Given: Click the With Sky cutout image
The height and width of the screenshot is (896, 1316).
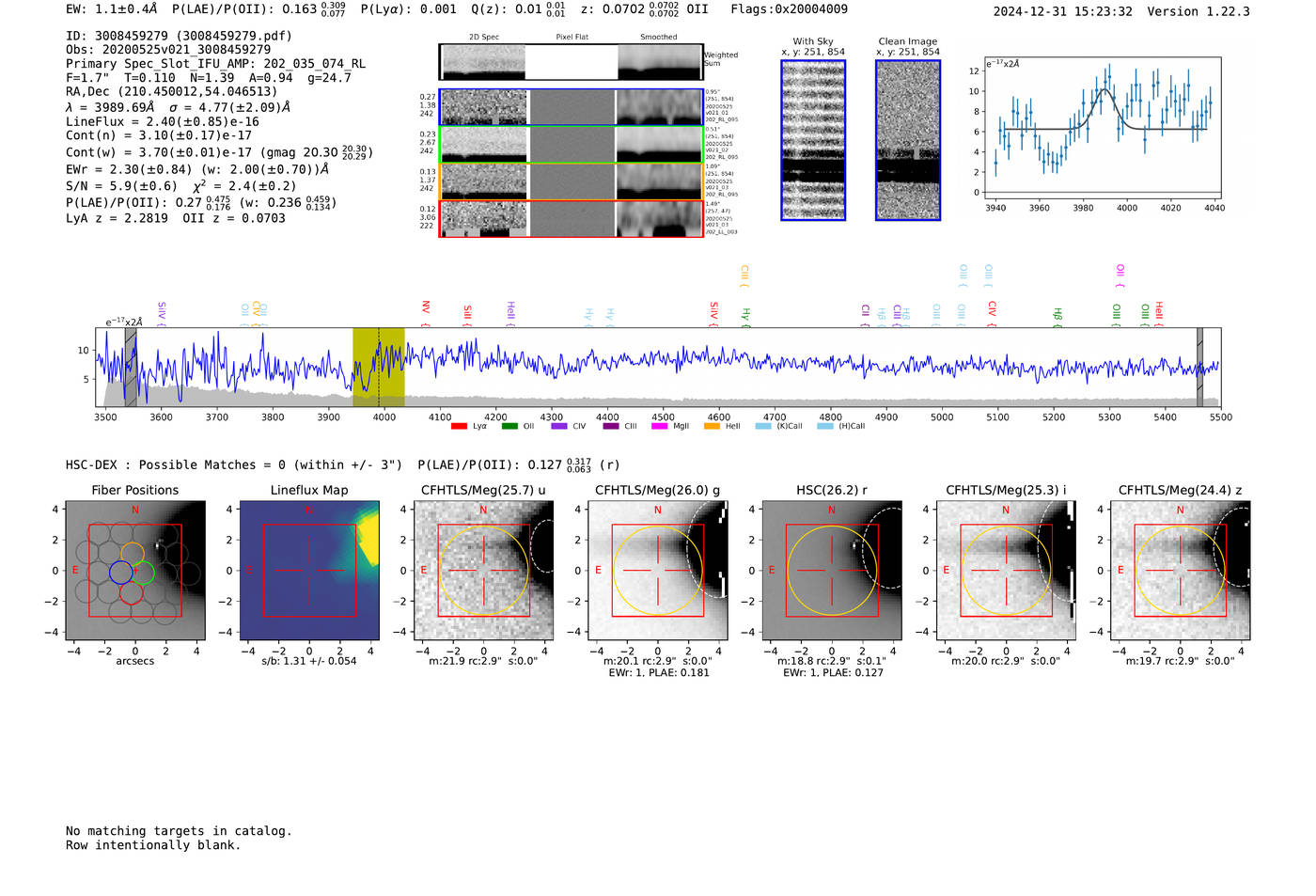Looking at the screenshot, I should [813, 140].
